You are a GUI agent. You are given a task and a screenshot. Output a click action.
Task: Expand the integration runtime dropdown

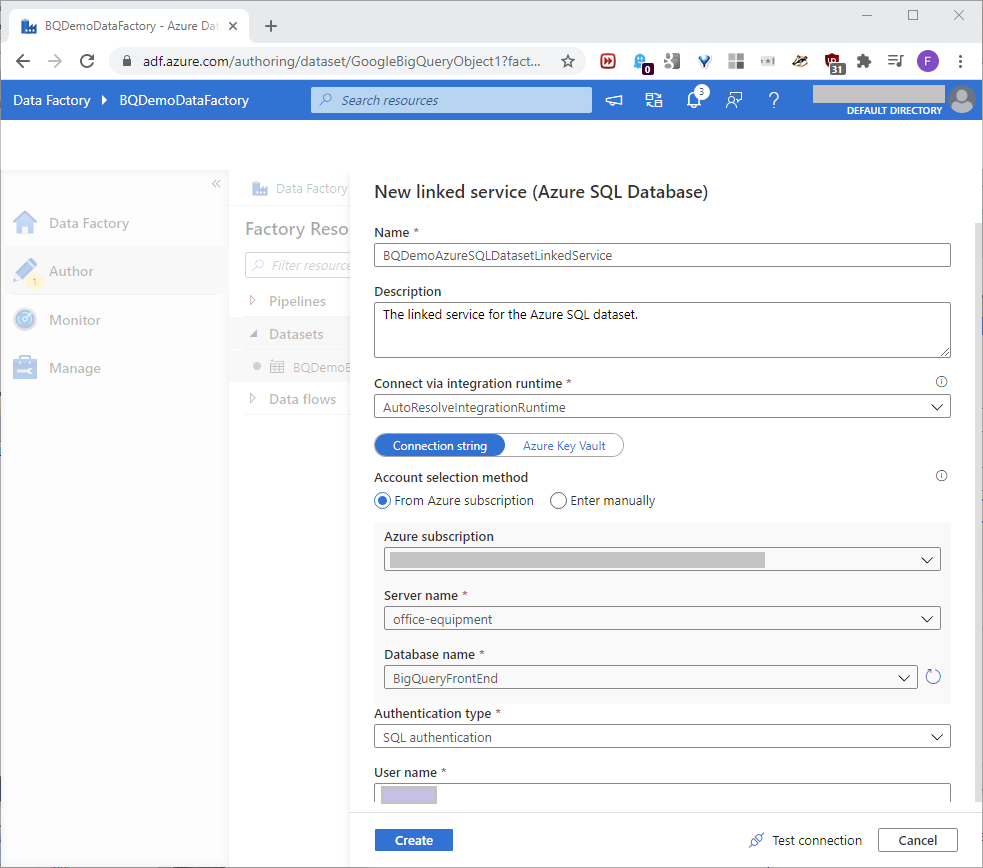(x=661, y=407)
